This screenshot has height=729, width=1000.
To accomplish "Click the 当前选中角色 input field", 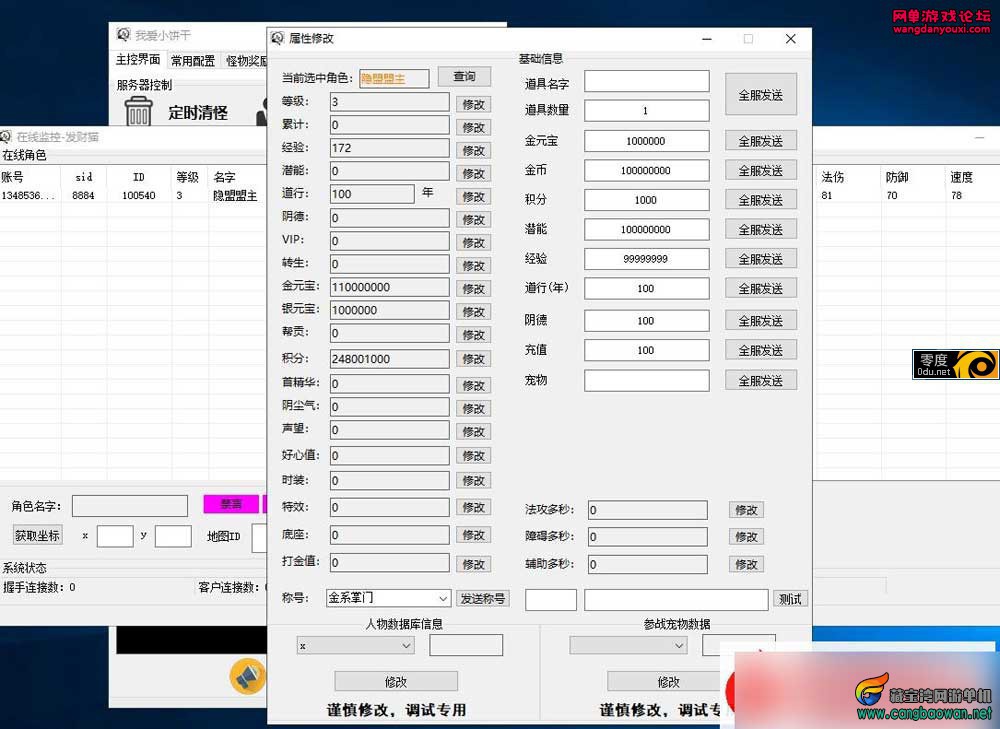I will coord(393,78).
